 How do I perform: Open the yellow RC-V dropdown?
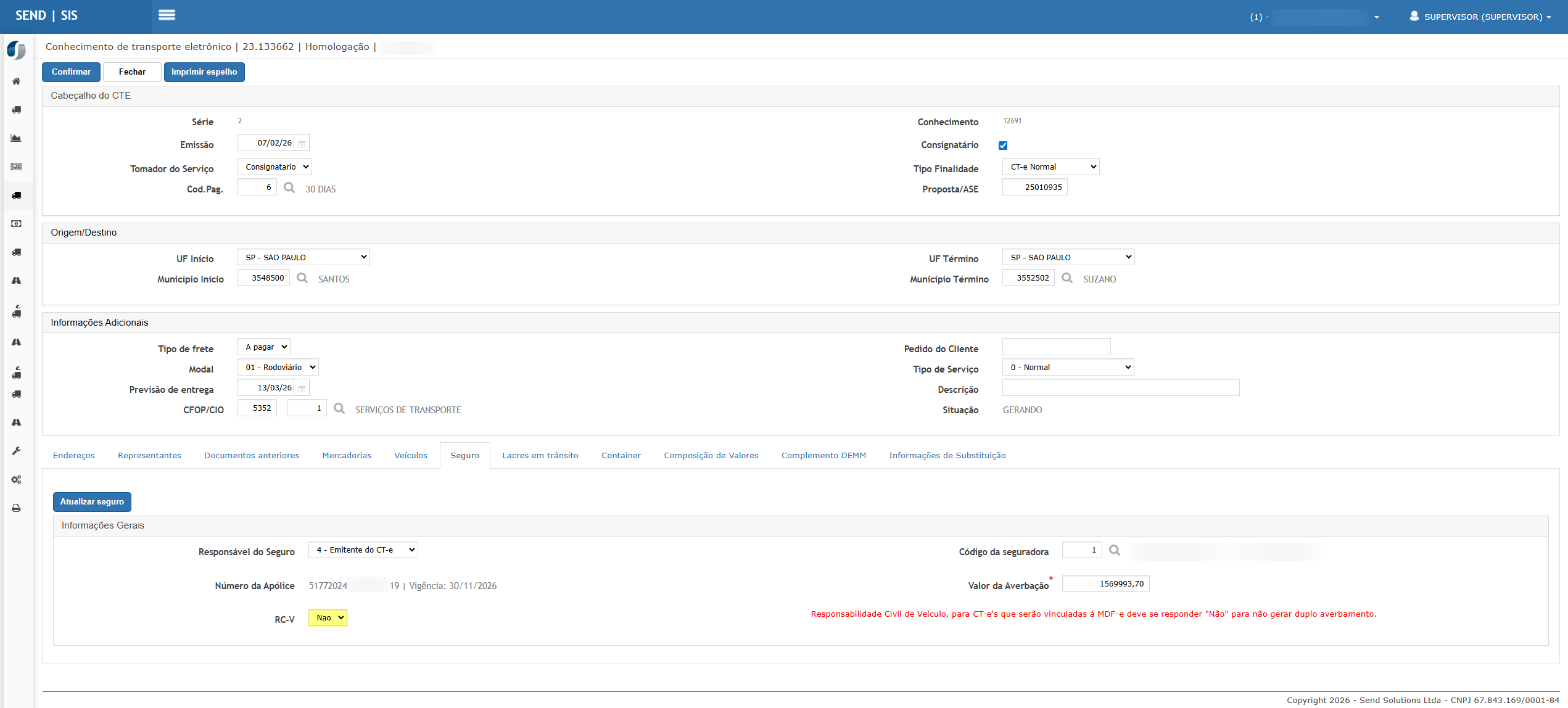pyautogui.click(x=328, y=618)
